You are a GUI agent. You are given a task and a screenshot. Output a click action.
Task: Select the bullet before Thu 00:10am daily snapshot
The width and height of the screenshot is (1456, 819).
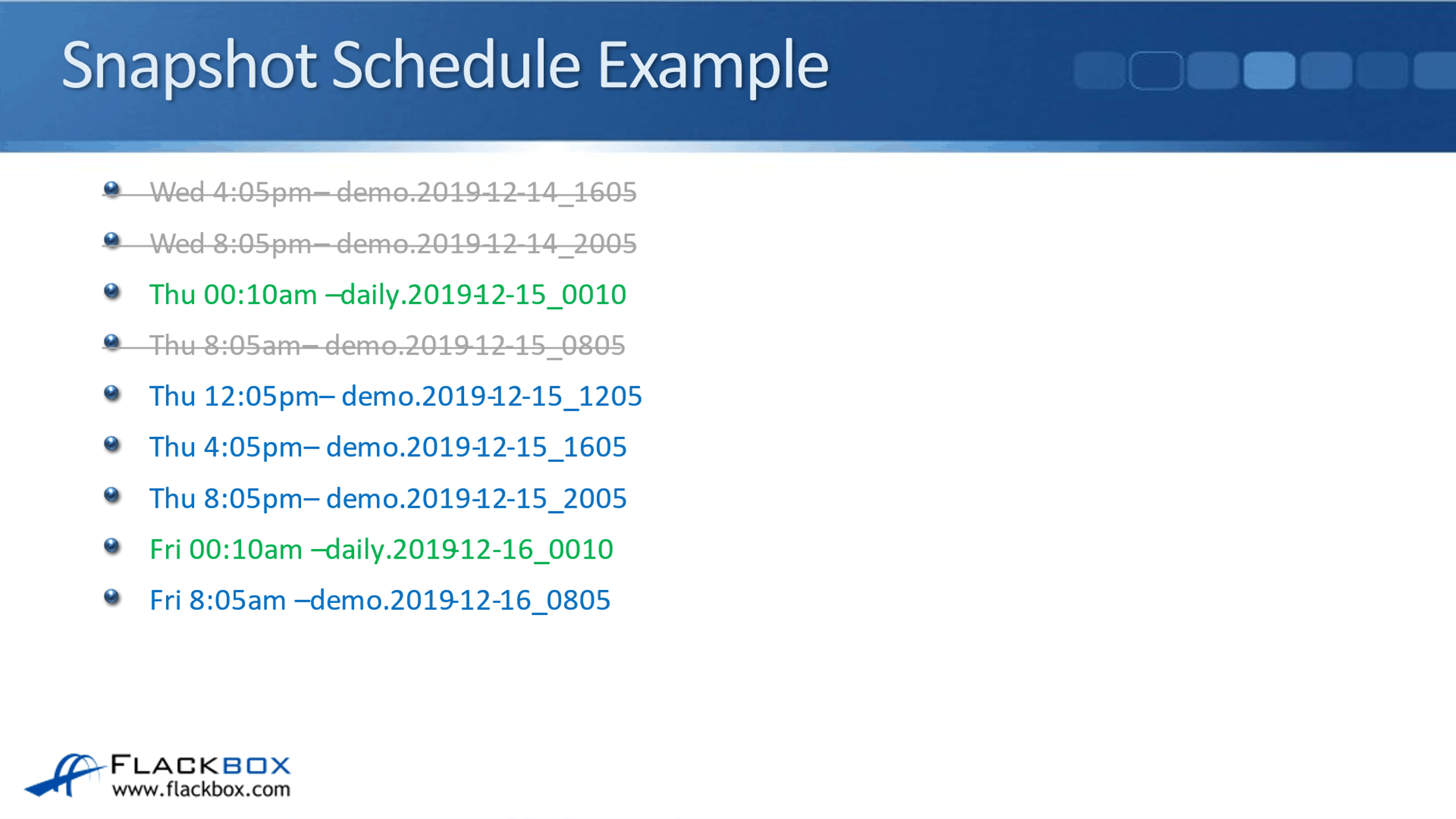point(111,291)
